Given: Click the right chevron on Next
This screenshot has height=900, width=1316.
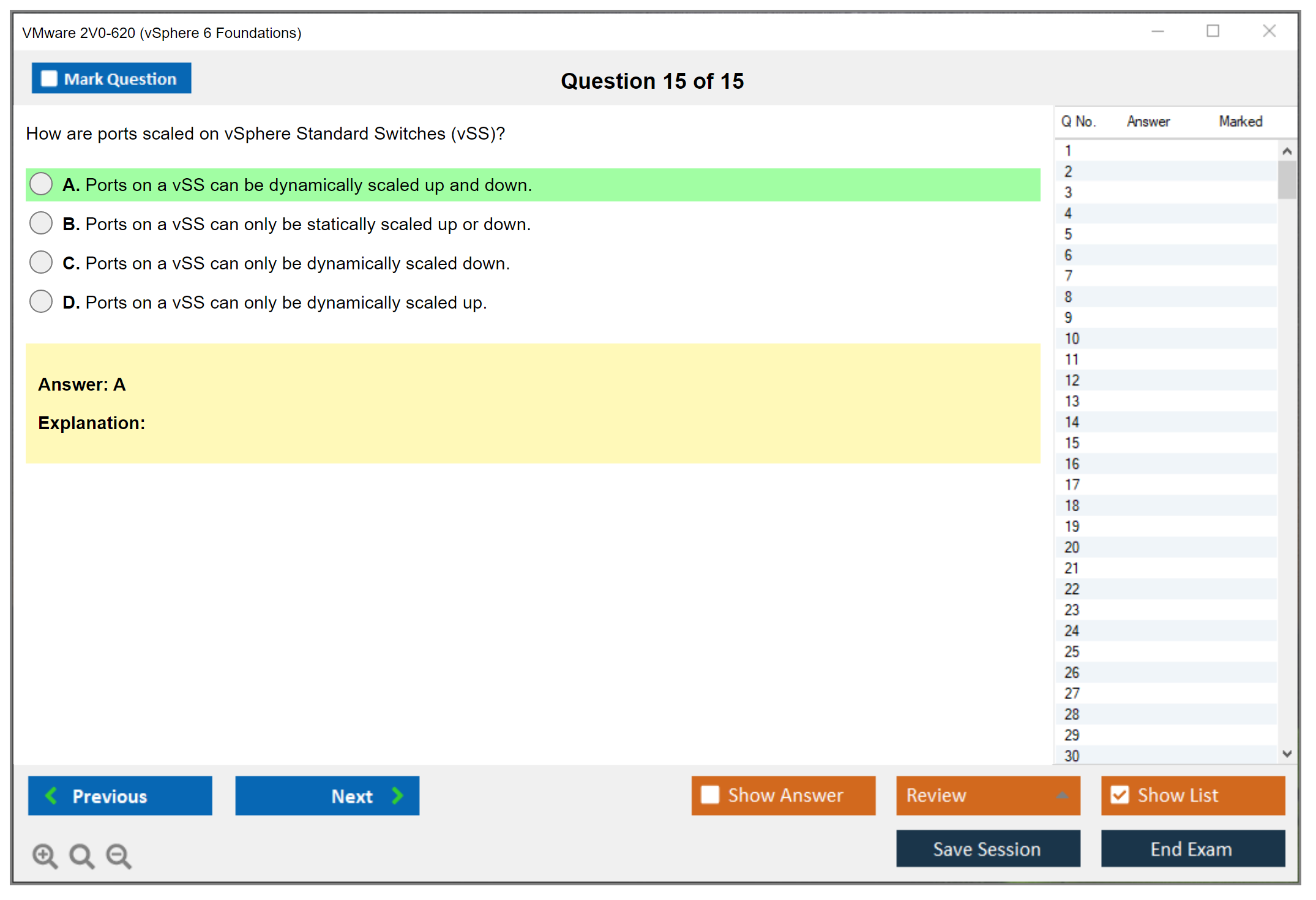Looking at the screenshot, I should pos(398,795).
